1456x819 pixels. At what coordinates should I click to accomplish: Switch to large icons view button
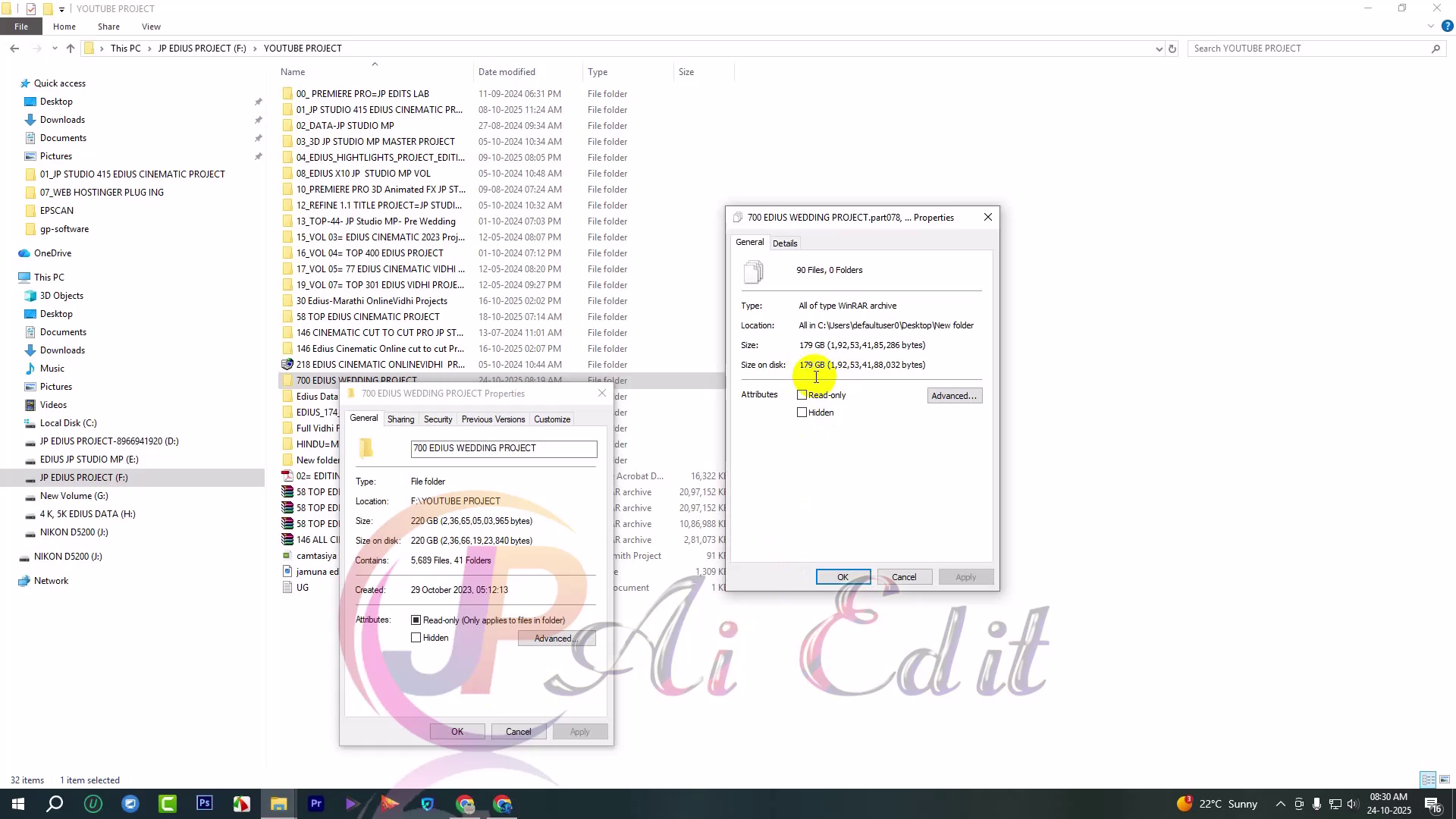click(1445, 780)
